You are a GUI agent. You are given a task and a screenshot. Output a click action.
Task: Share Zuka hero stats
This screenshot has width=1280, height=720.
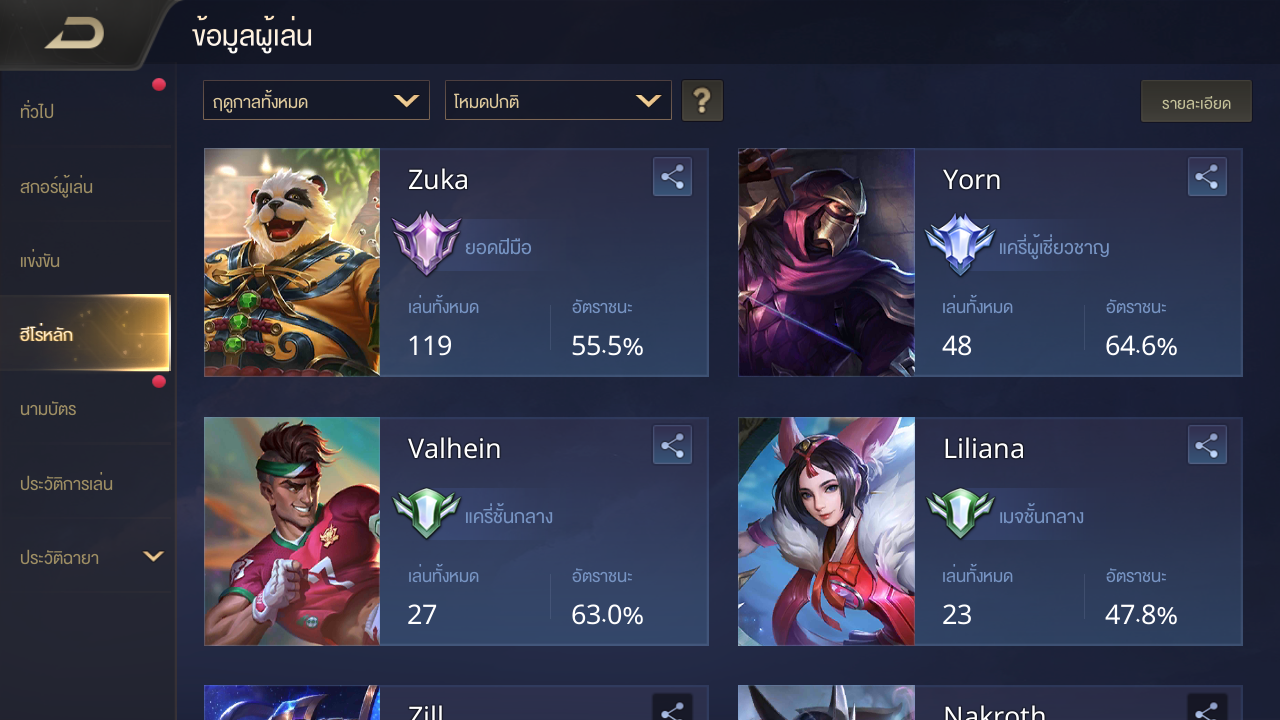(672, 178)
